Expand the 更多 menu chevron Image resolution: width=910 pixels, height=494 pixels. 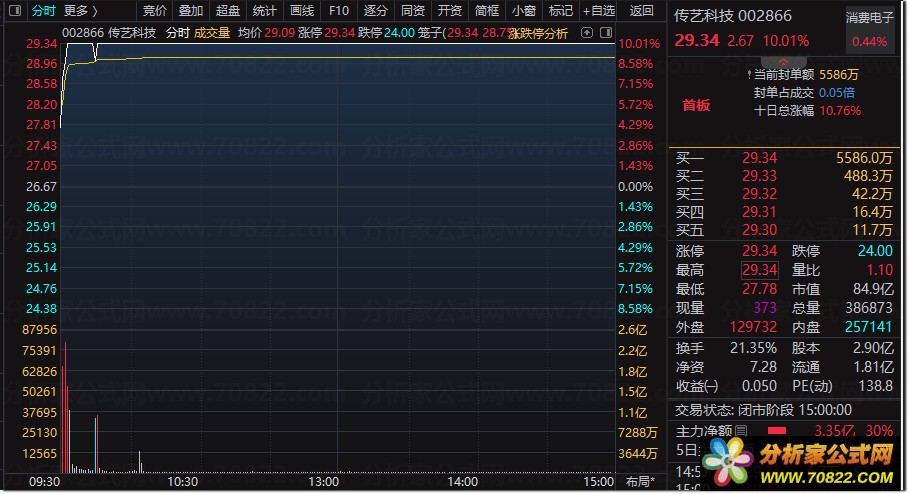(95, 10)
